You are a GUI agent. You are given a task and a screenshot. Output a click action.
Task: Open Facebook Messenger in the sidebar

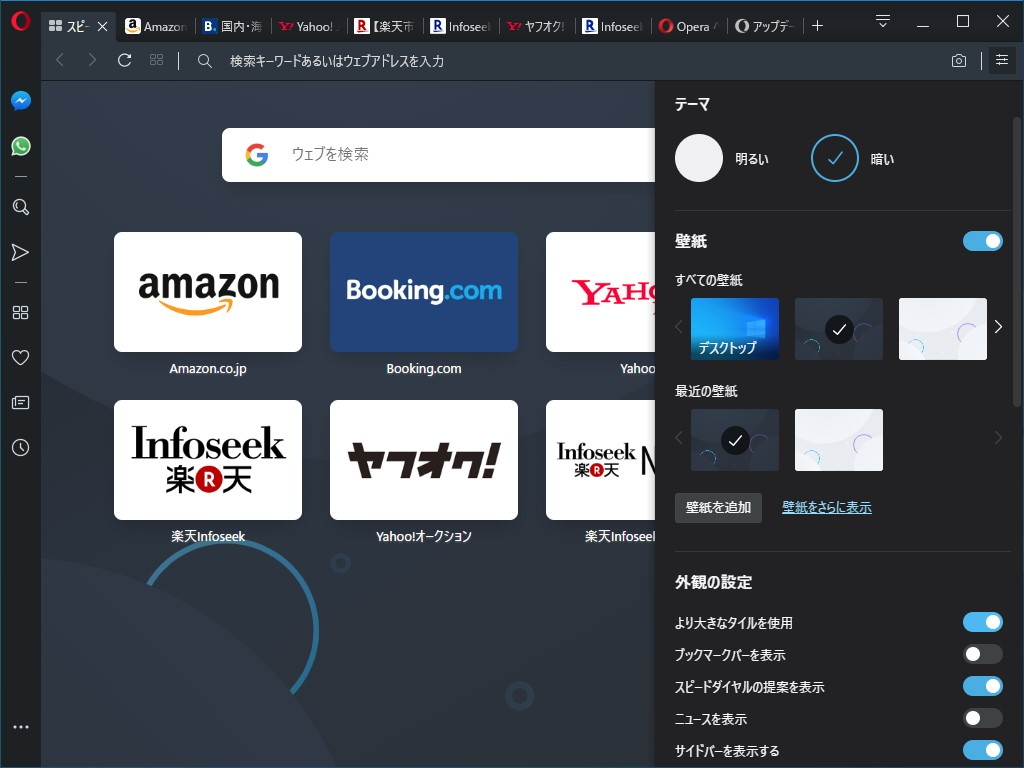coord(20,99)
